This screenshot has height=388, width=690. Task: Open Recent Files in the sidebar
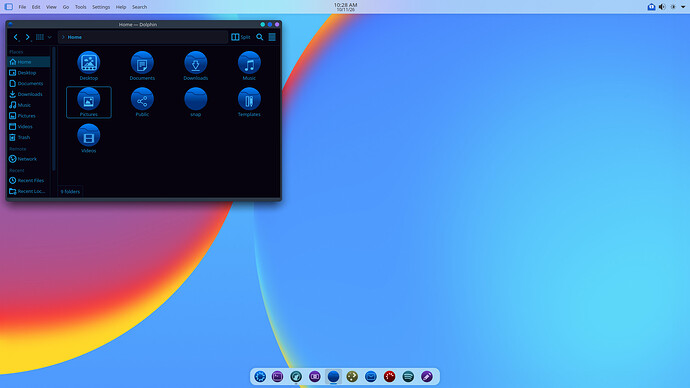click(x=29, y=180)
